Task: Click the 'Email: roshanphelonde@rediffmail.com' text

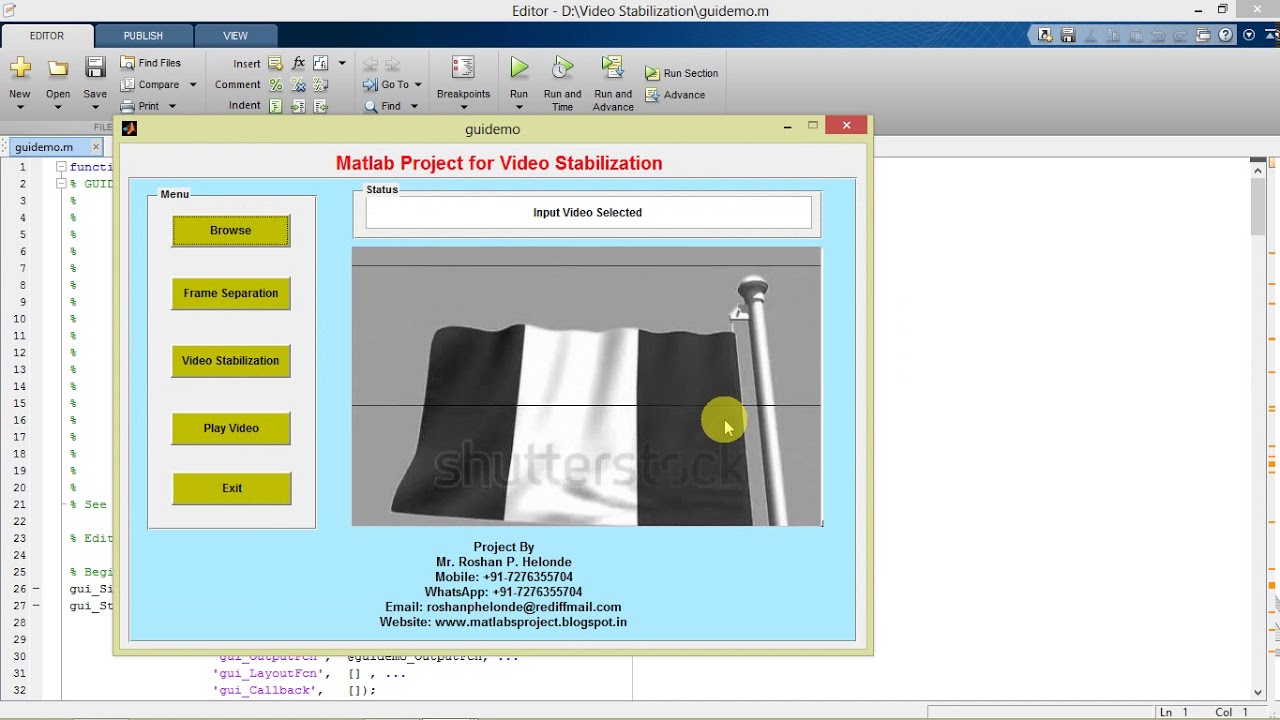Action: (503, 607)
